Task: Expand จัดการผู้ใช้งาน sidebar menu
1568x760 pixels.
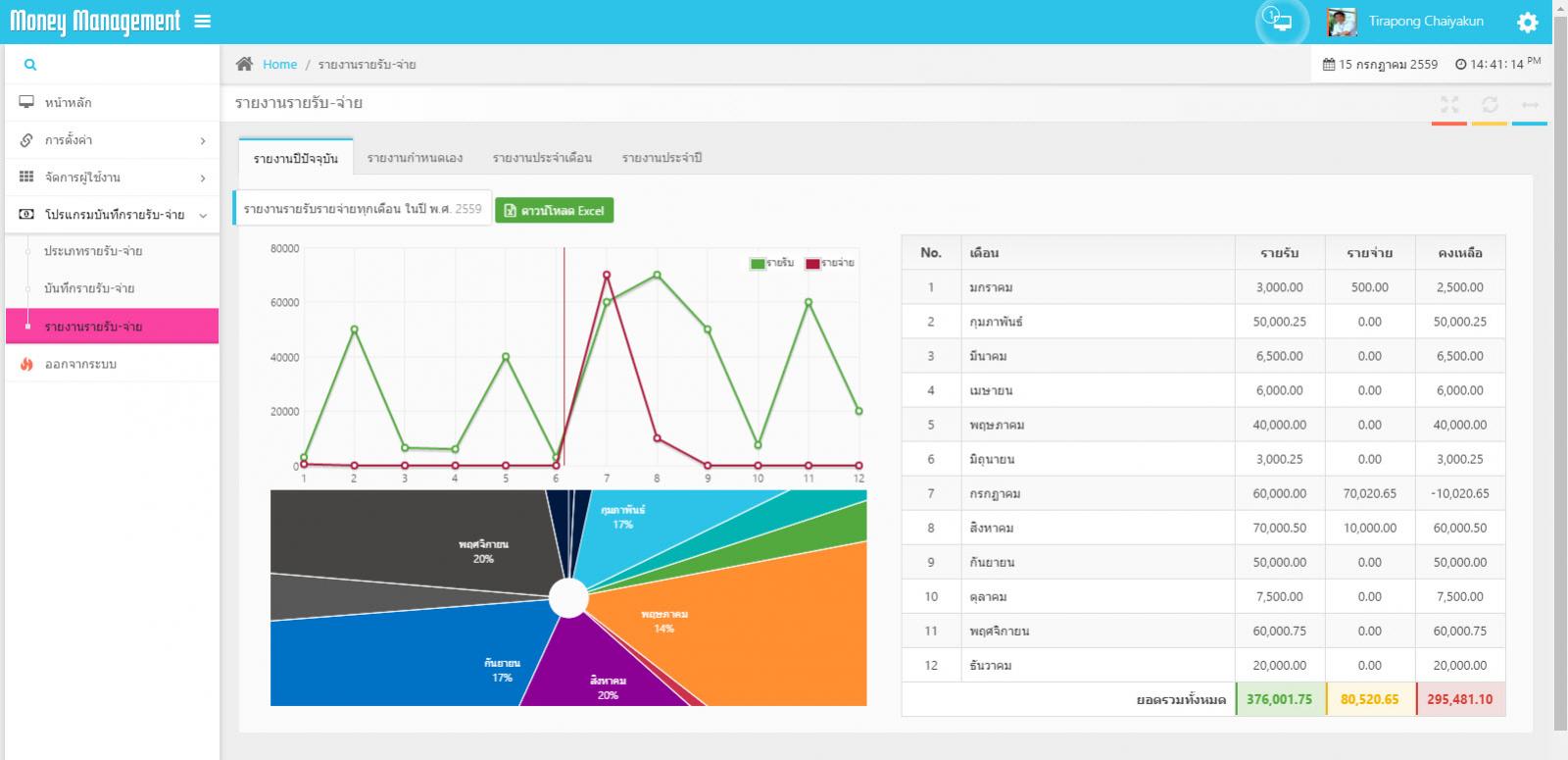Action: click(113, 177)
